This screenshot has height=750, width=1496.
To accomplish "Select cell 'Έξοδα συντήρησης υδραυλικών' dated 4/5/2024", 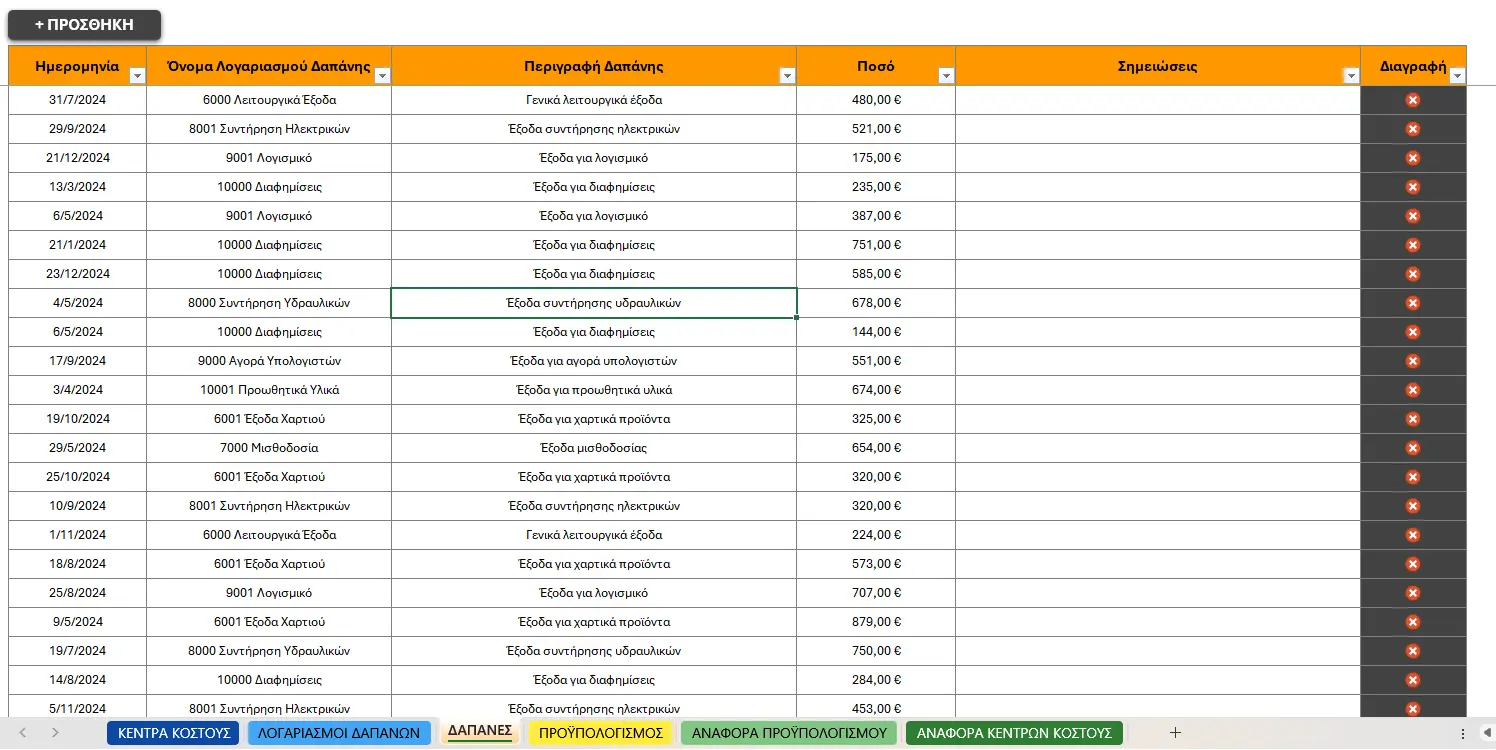I will (x=594, y=303).
